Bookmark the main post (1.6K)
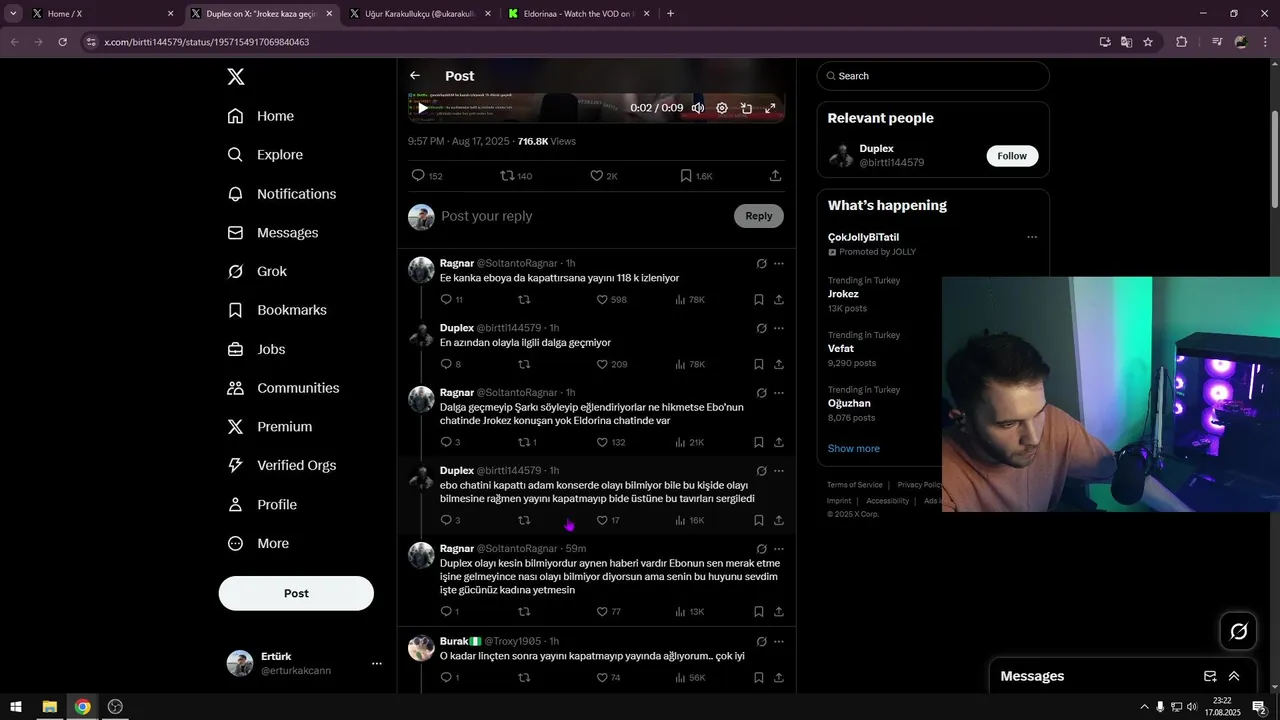 (x=696, y=176)
